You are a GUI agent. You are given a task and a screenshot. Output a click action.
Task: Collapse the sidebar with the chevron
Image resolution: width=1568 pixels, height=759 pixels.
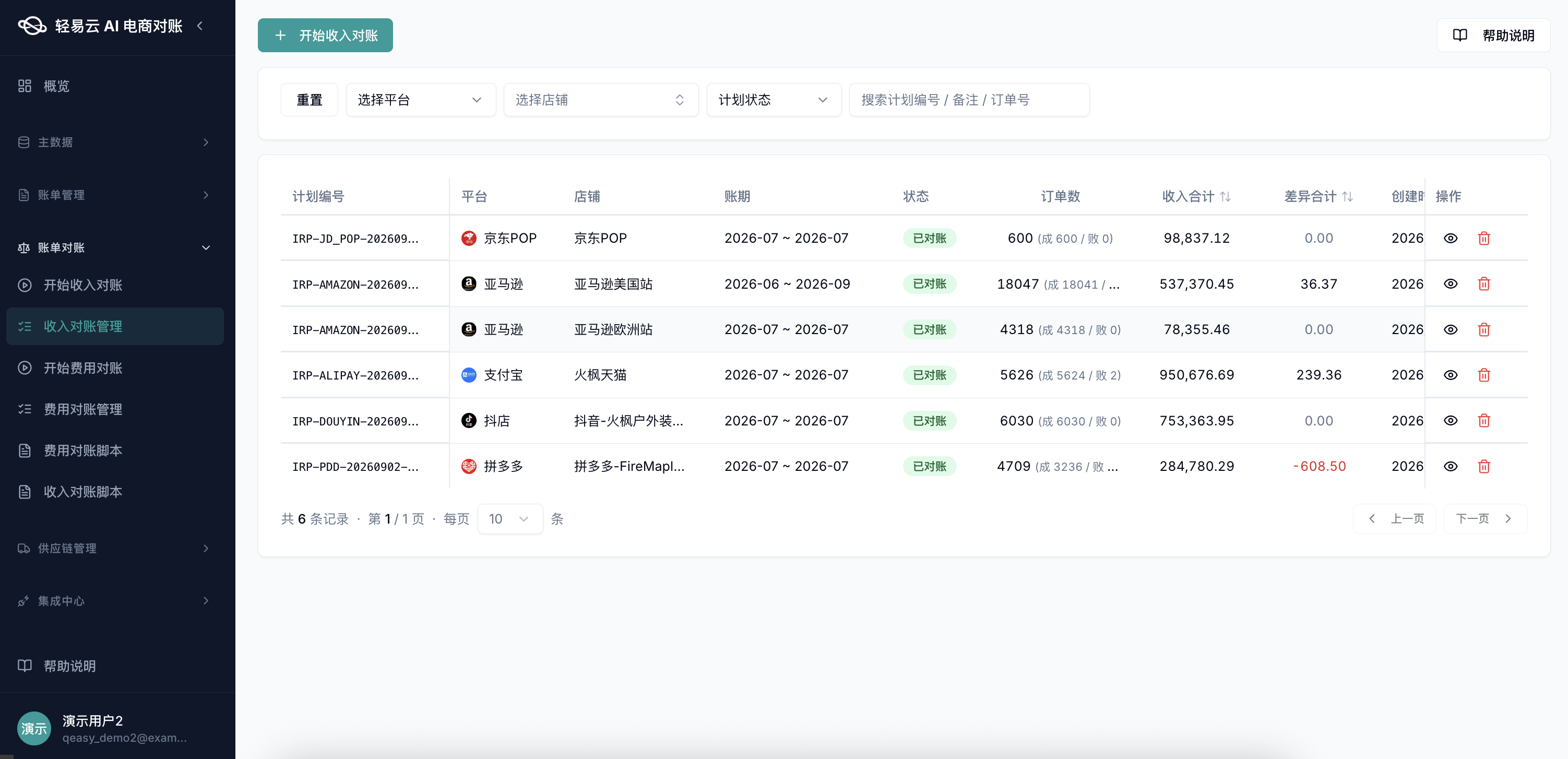(x=199, y=26)
